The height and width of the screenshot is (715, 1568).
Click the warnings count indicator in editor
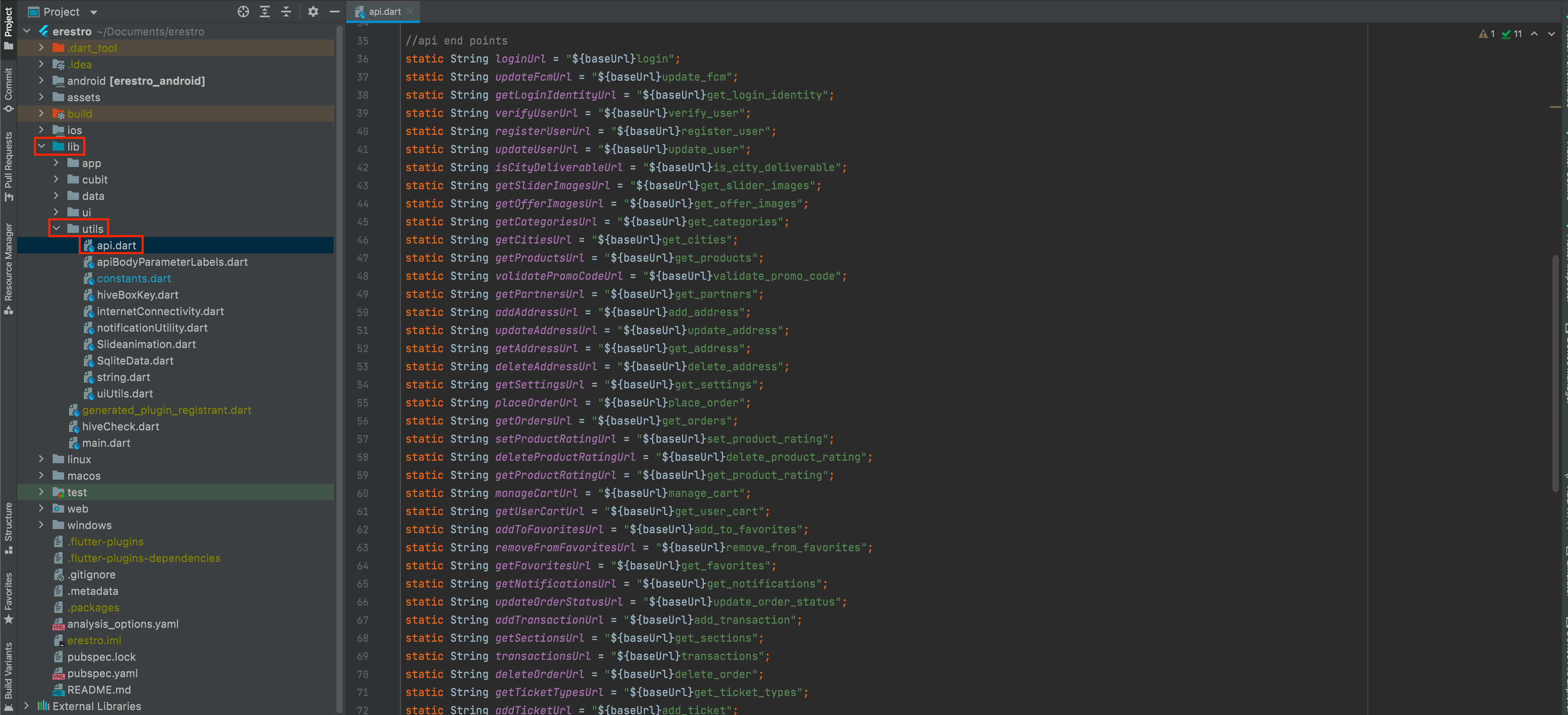click(1487, 34)
